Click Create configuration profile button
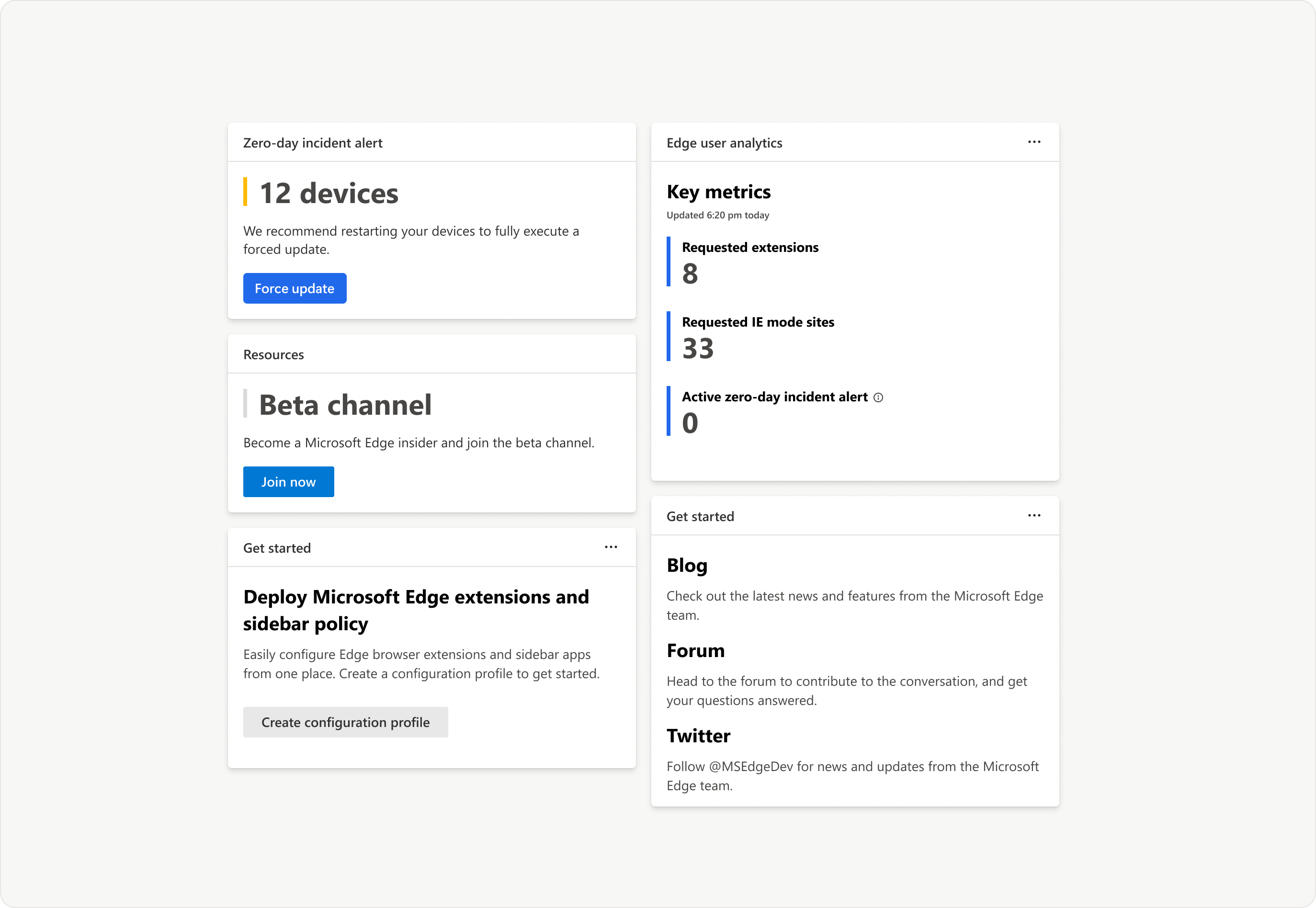 [x=345, y=723]
